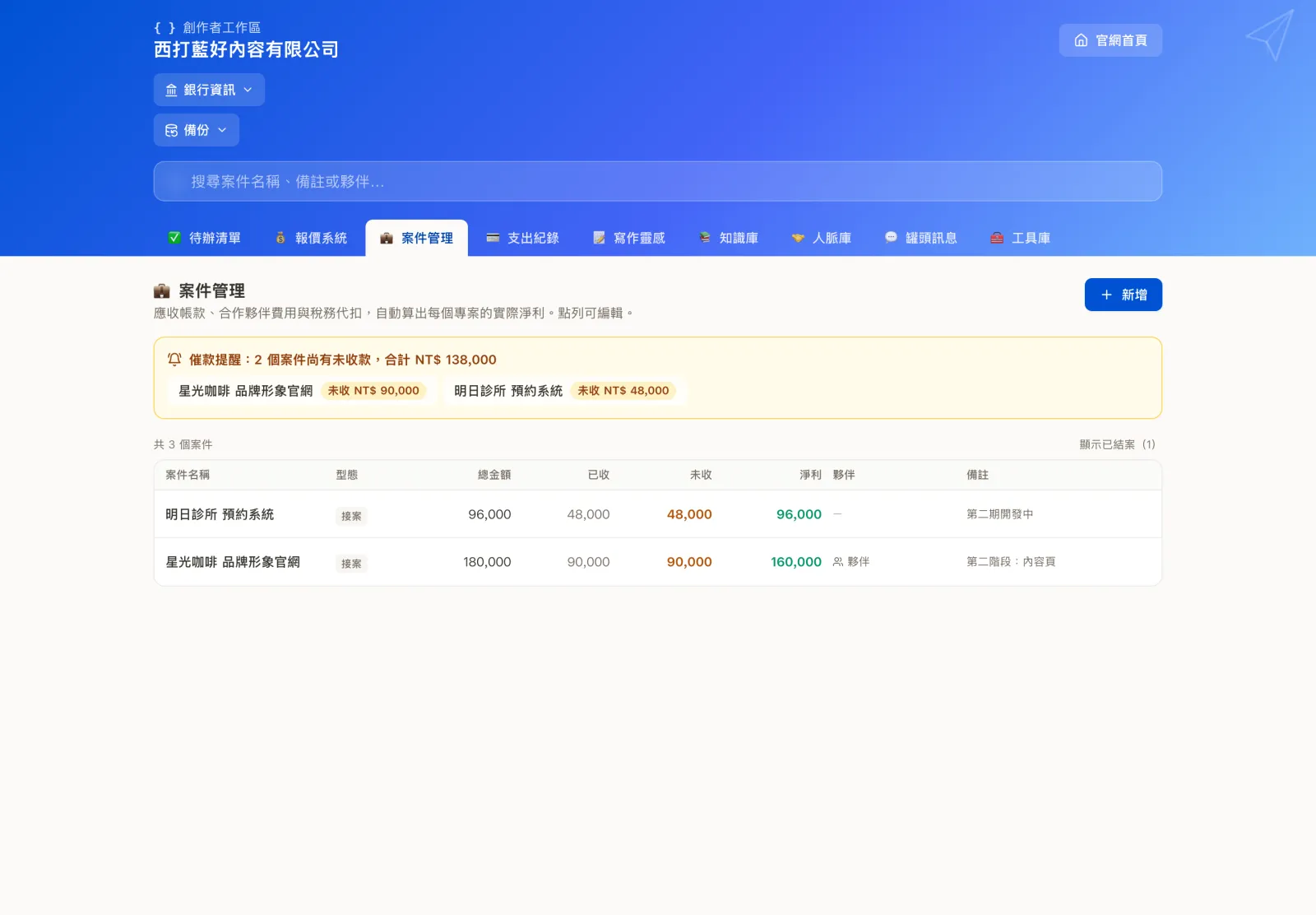Click the plus icon in 新增 button
Screen dimensions: 1316x915
tap(1106, 295)
